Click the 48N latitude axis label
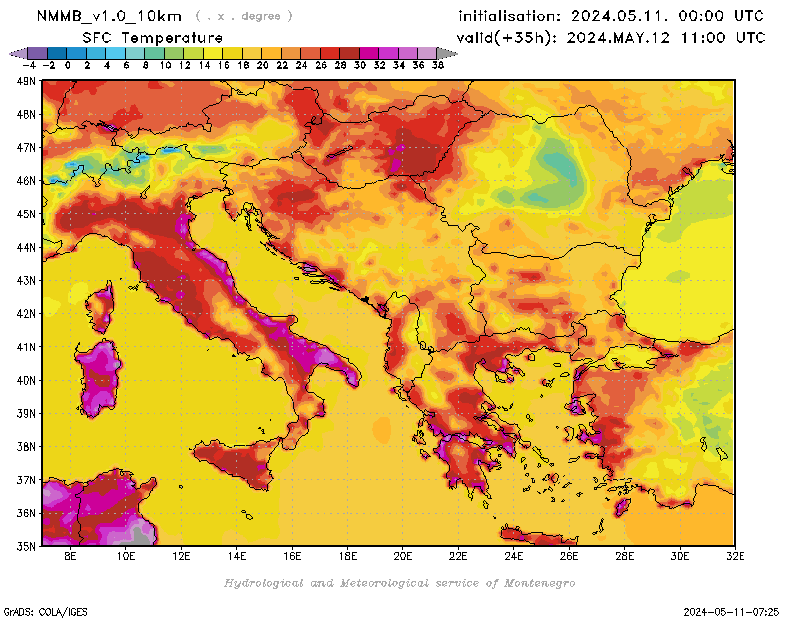 tap(26, 114)
